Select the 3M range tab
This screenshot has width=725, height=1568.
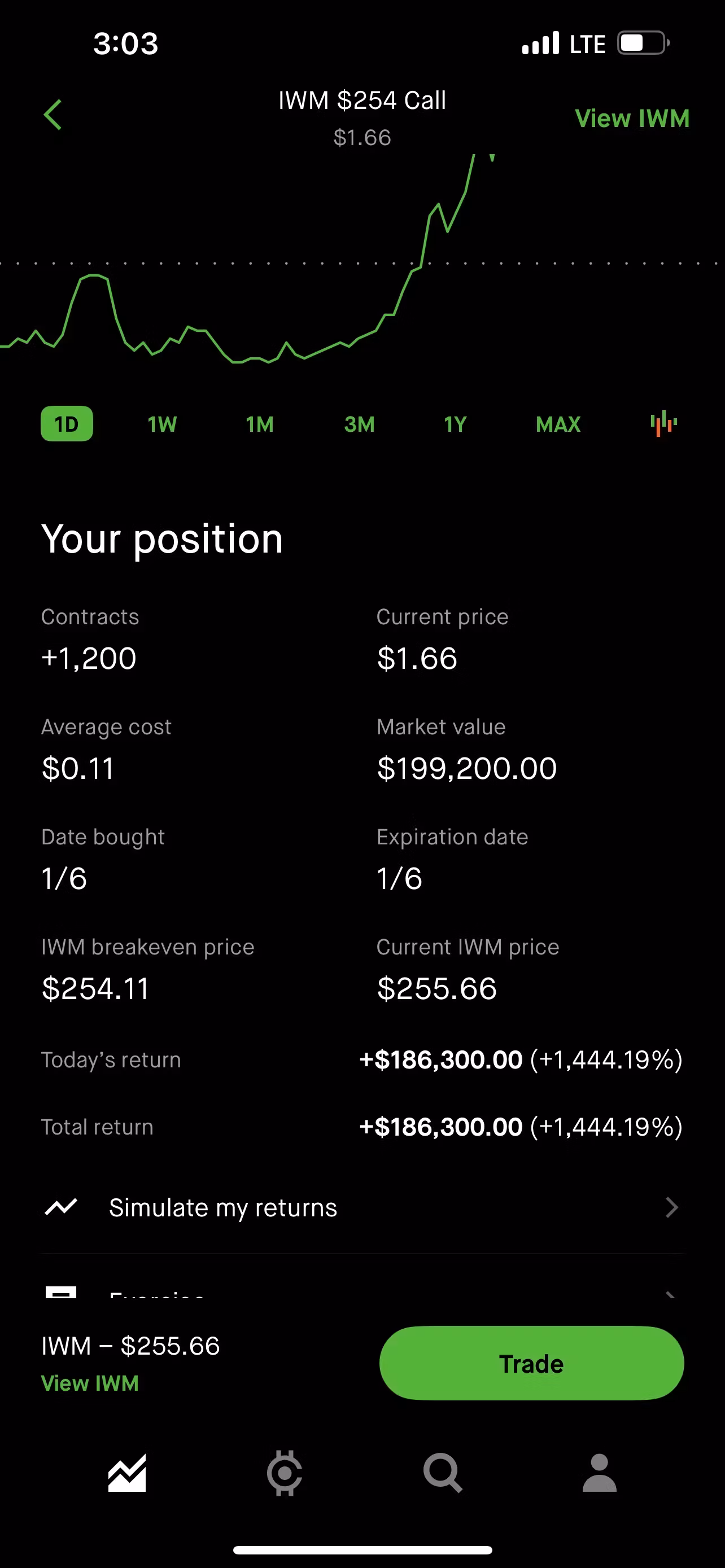click(359, 424)
